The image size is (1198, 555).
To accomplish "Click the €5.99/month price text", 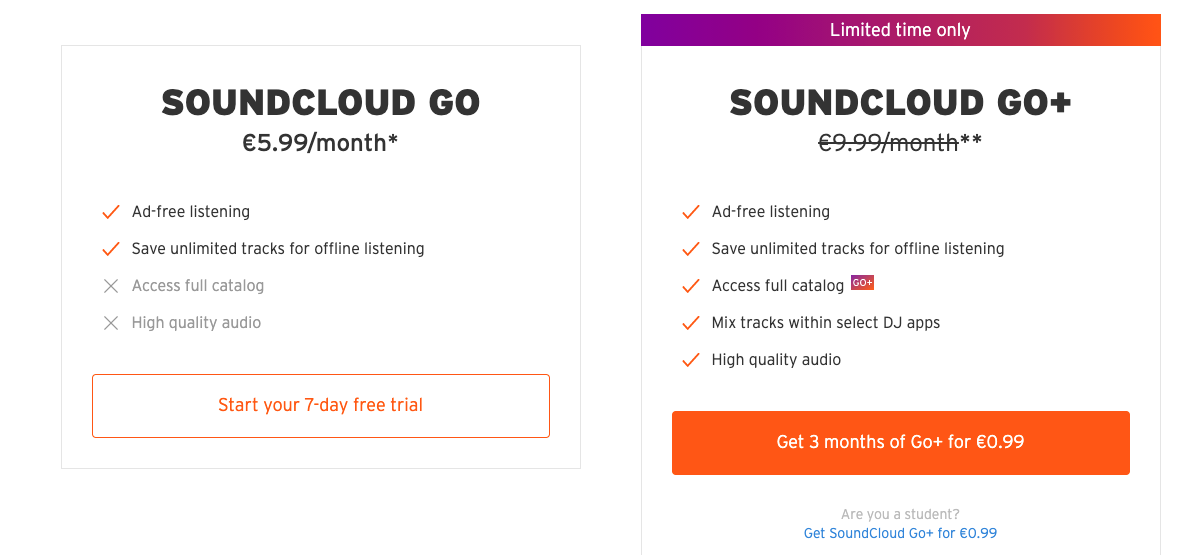I will 321,142.
